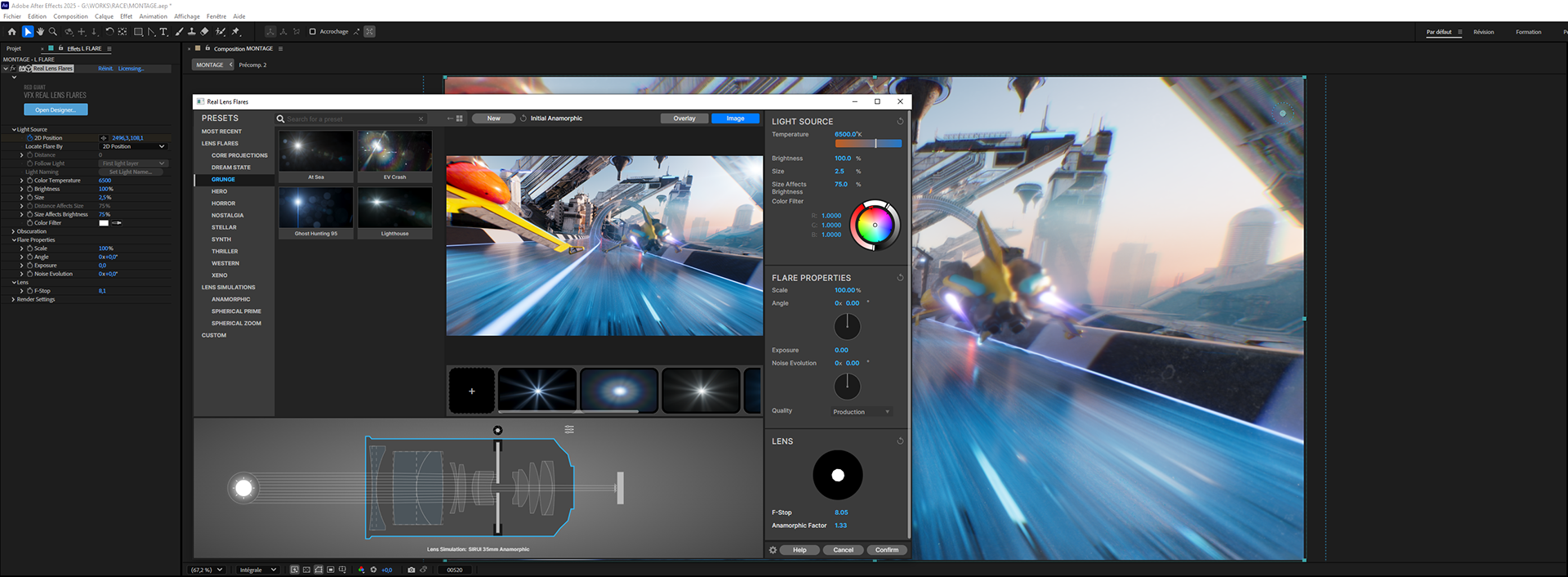The width and height of the screenshot is (1568, 577).
Task: Toggle the Brightness stopwatch in Effects panel
Action: 30,189
